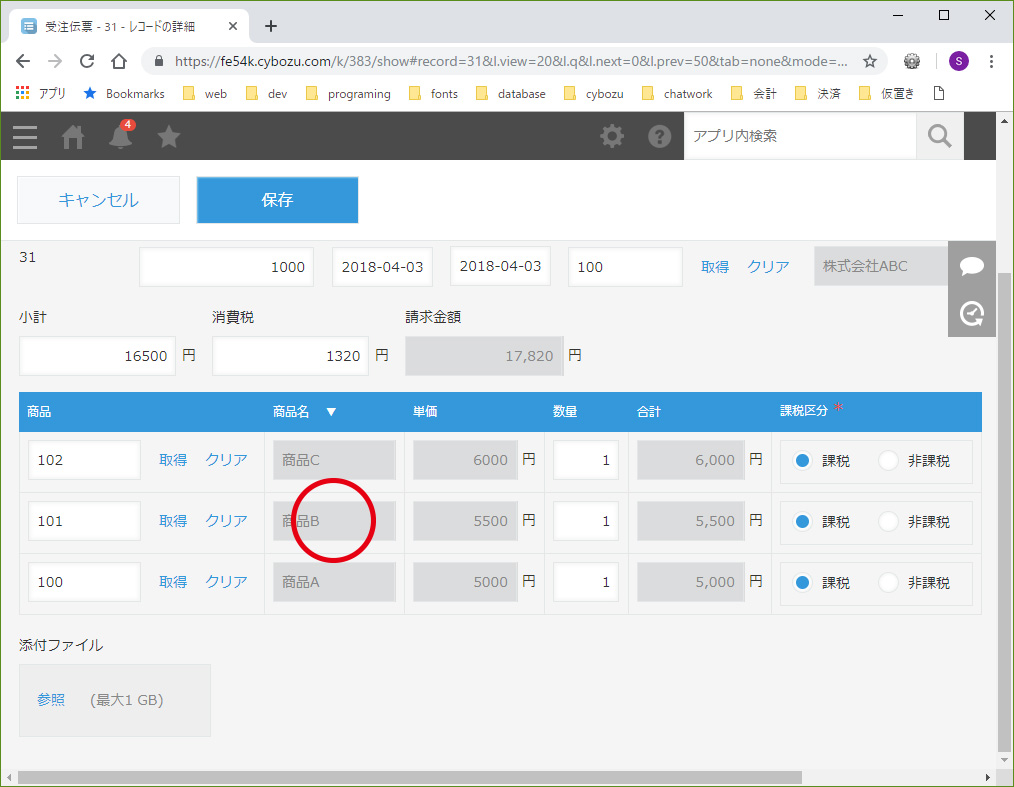Click 参照 to attach a file

coord(51,700)
